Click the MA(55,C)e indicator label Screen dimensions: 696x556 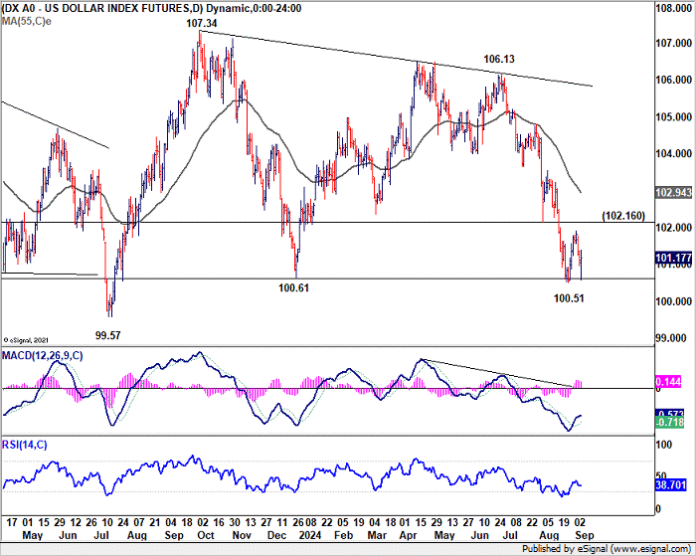(26, 21)
